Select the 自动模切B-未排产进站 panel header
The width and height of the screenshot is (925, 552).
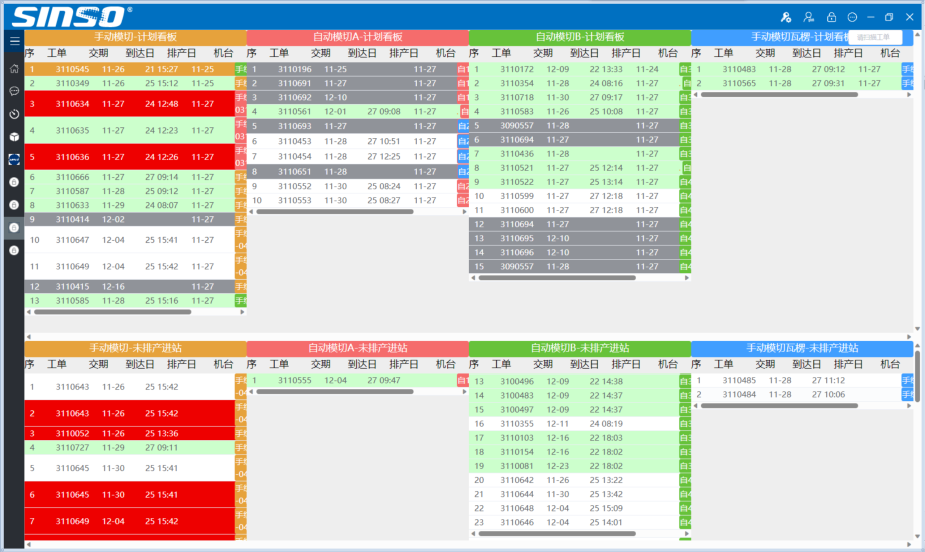click(x=579, y=348)
